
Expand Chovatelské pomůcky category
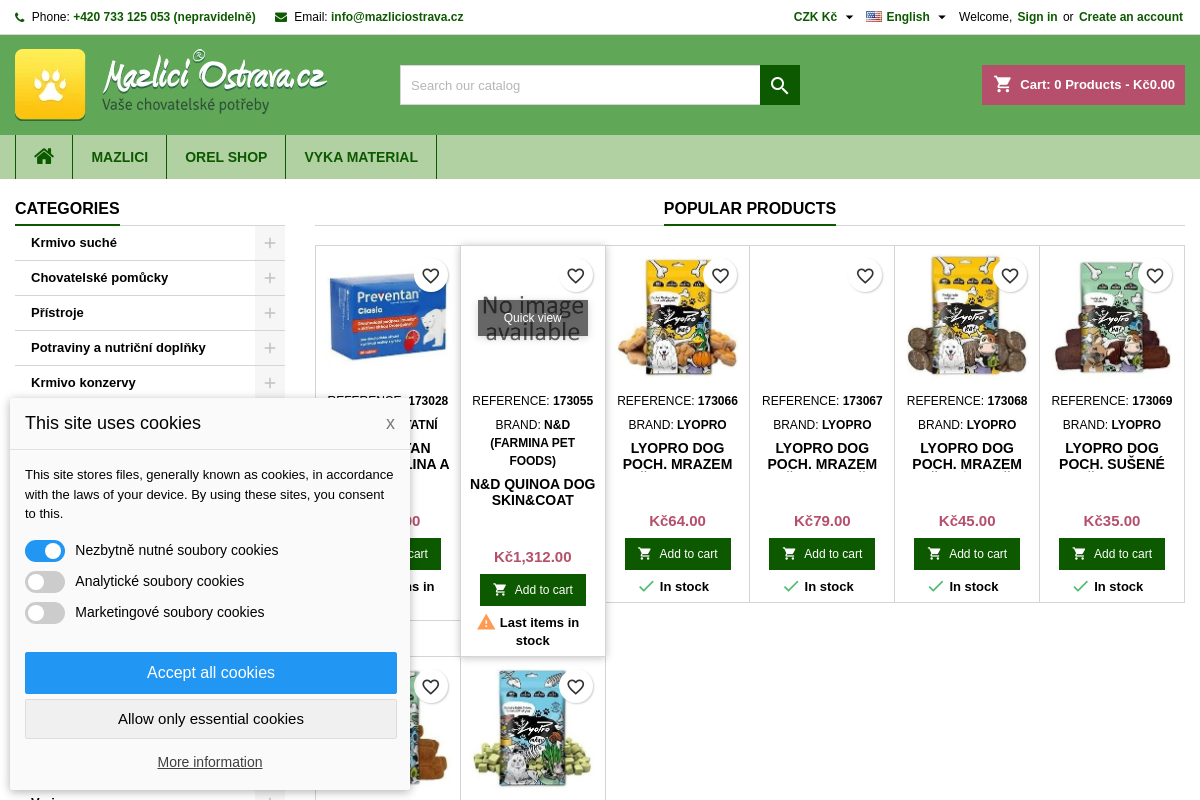pyautogui.click(x=270, y=278)
